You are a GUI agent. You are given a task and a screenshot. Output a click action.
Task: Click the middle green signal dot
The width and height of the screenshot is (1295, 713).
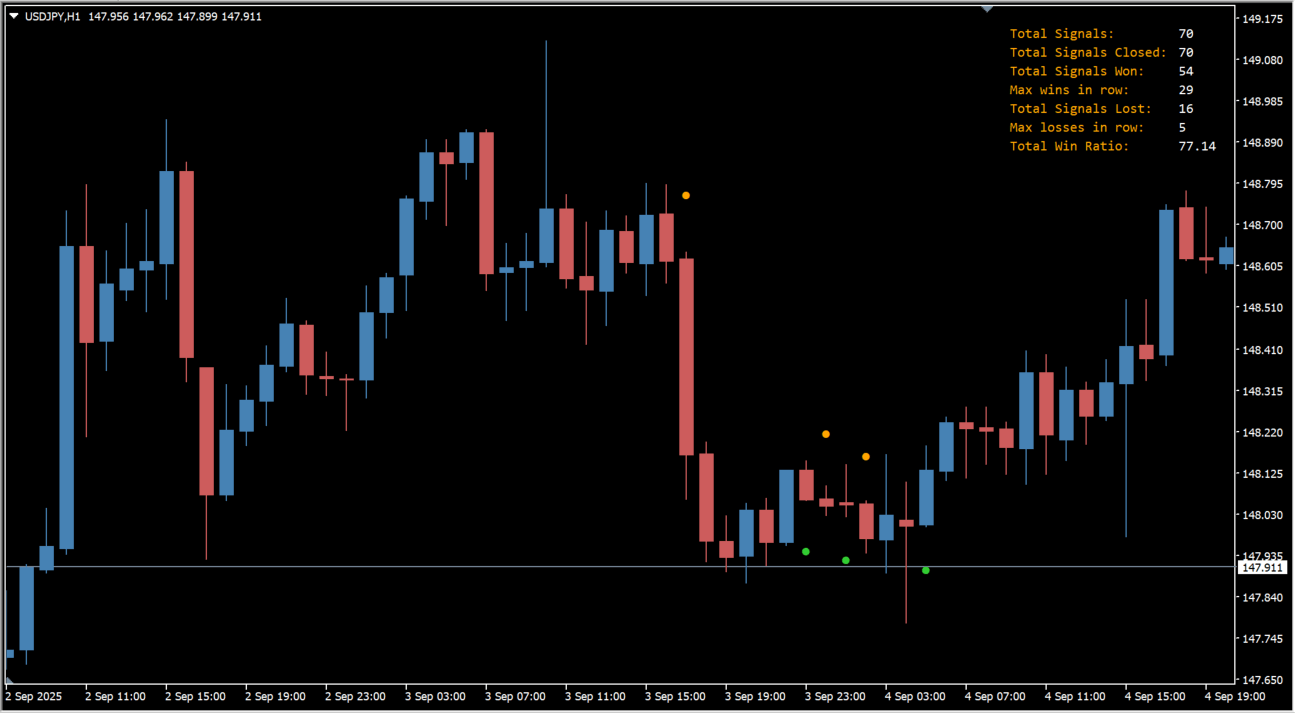(846, 560)
